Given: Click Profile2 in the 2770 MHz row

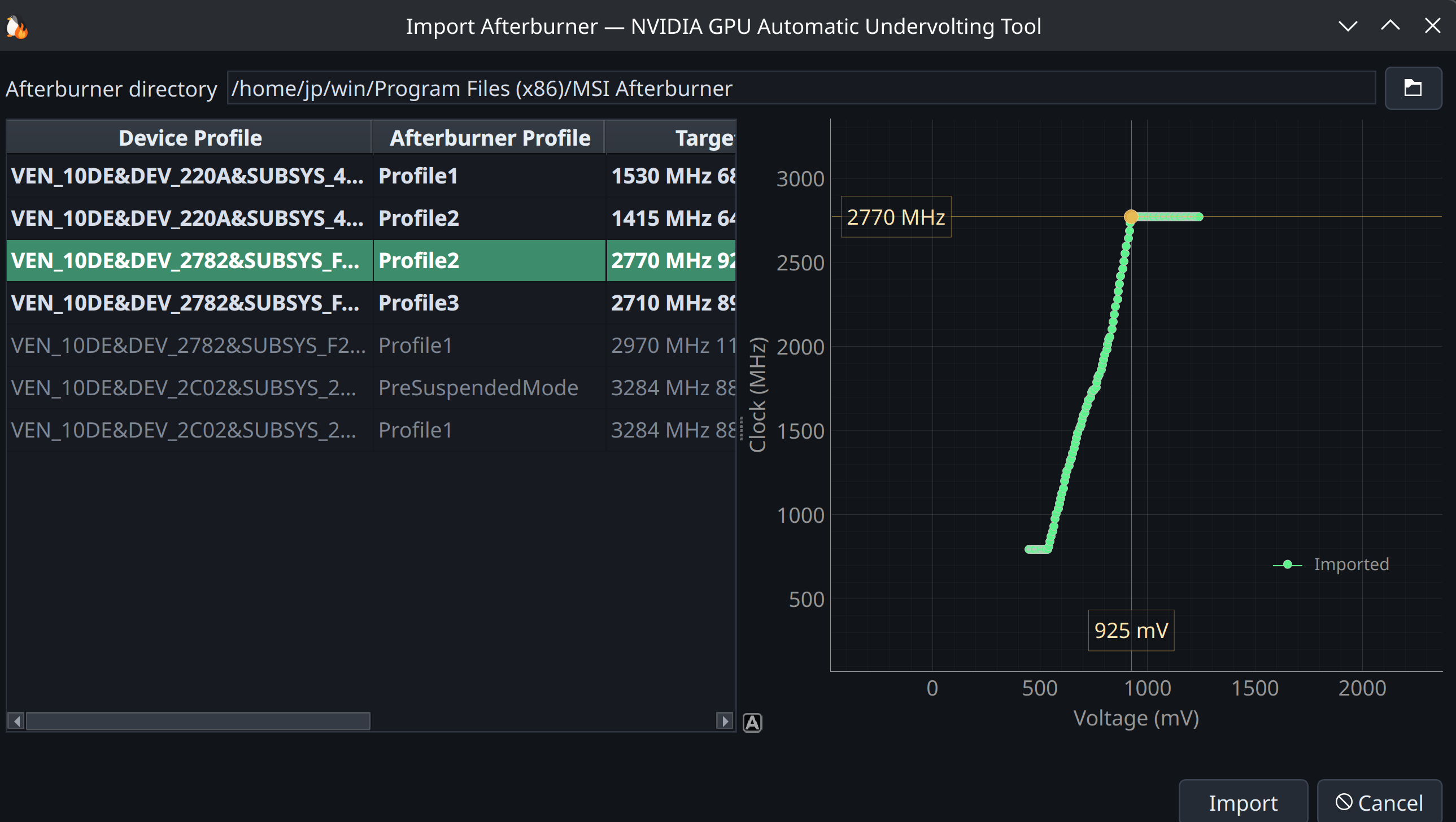Looking at the screenshot, I should click(x=490, y=260).
